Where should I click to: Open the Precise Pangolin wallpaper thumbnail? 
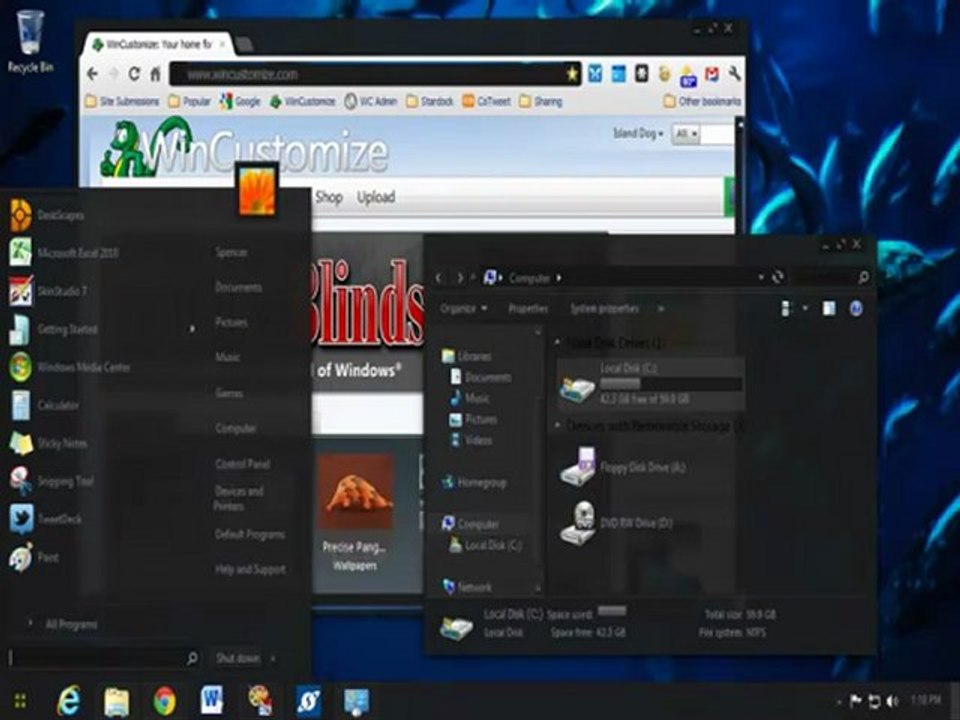click(355, 492)
